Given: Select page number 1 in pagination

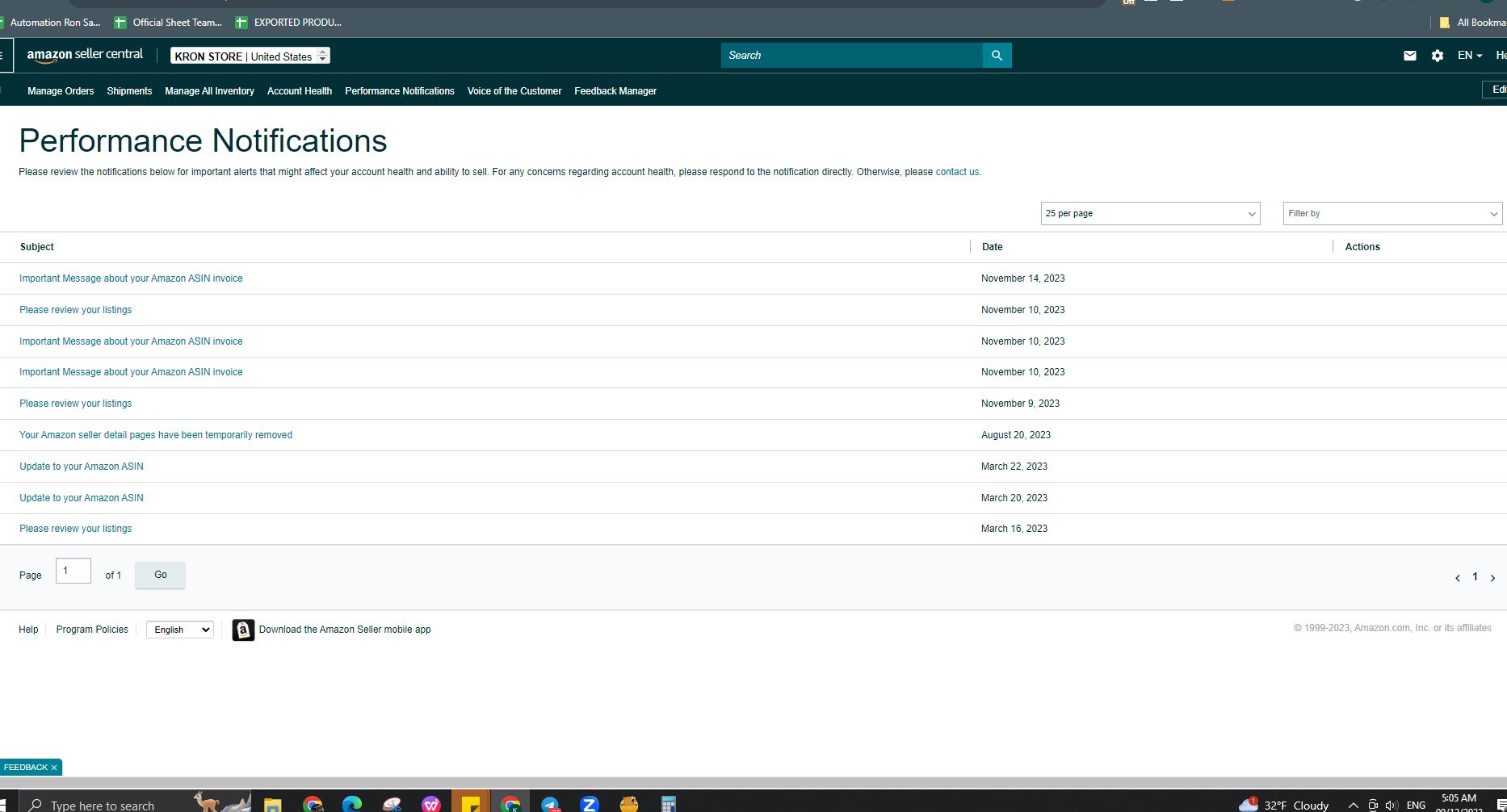Looking at the screenshot, I should [x=1475, y=577].
